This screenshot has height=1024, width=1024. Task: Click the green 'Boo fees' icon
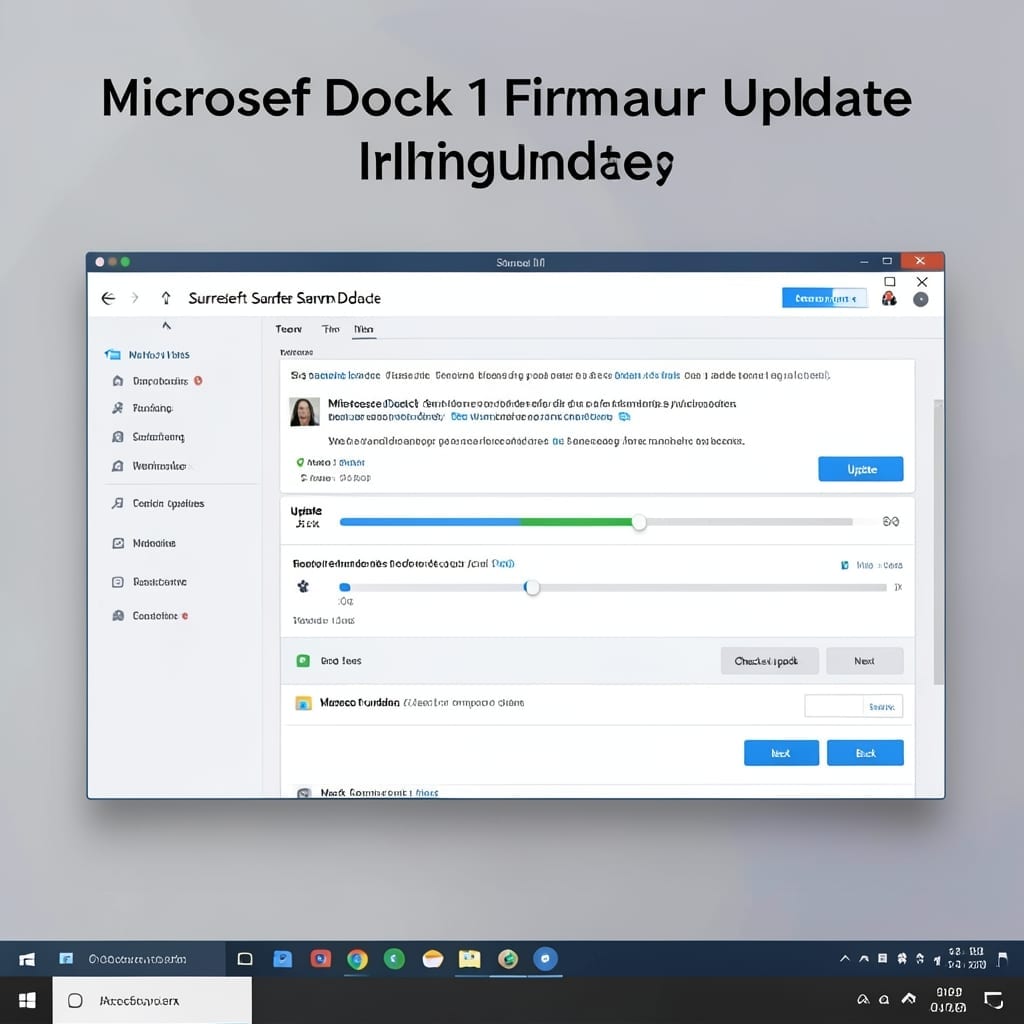tap(303, 661)
